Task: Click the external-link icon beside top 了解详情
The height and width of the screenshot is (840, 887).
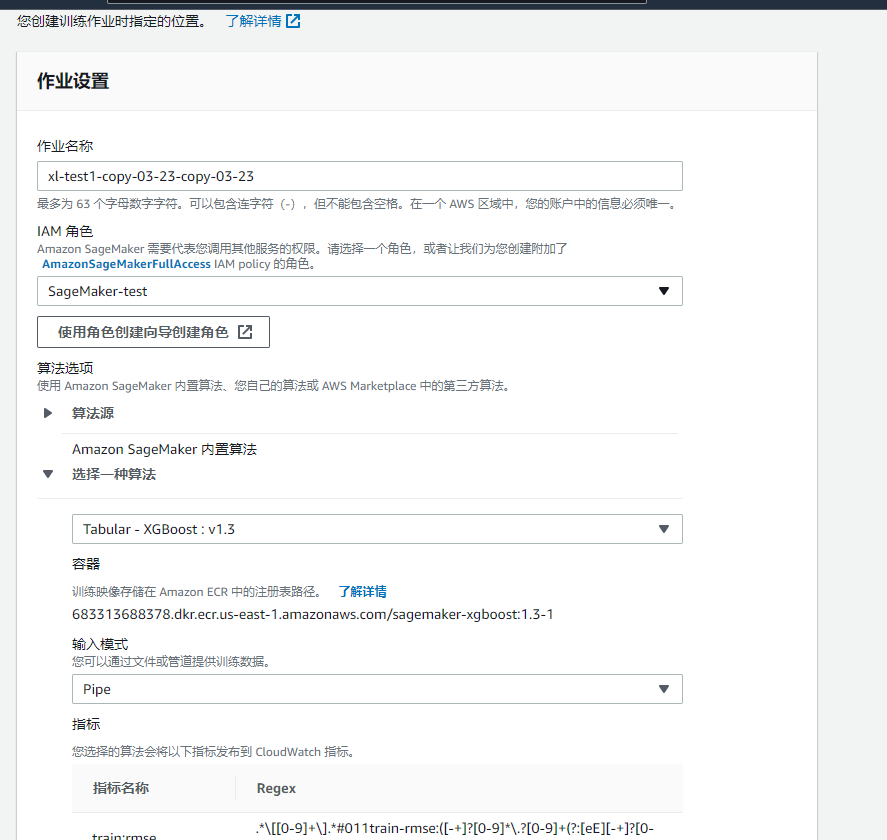Action: pos(293,21)
